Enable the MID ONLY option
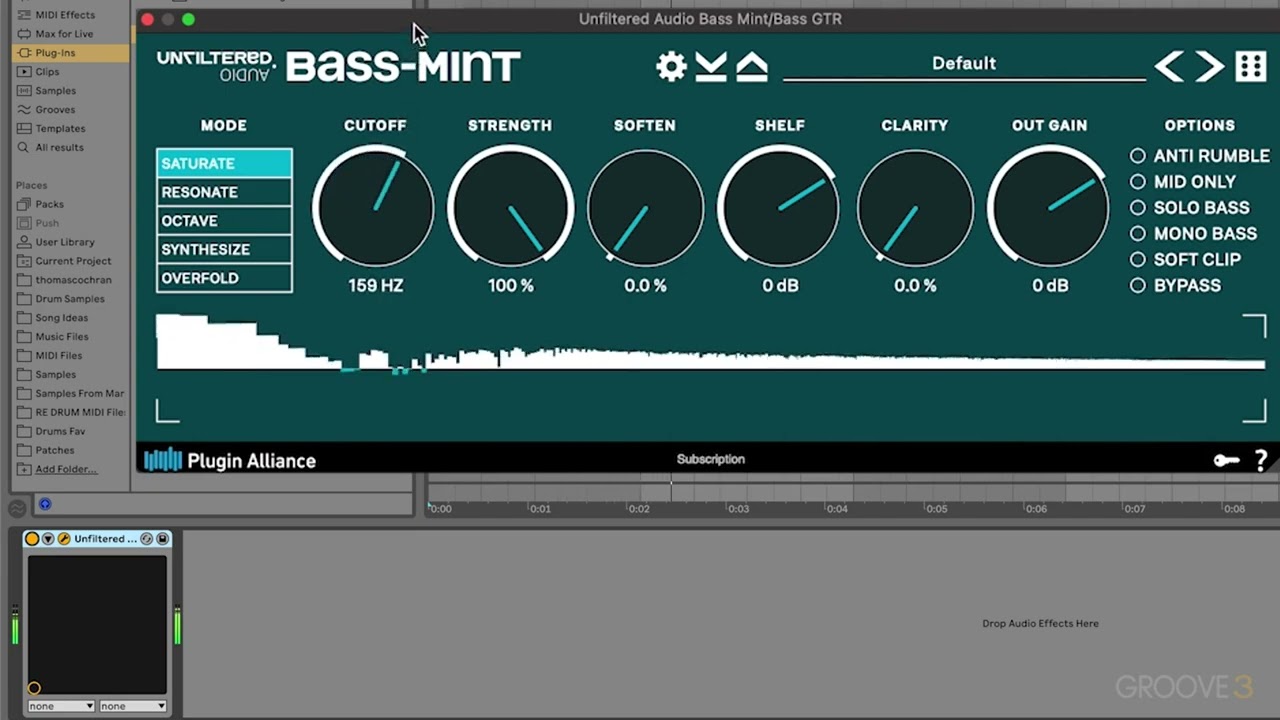 (x=1182, y=182)
